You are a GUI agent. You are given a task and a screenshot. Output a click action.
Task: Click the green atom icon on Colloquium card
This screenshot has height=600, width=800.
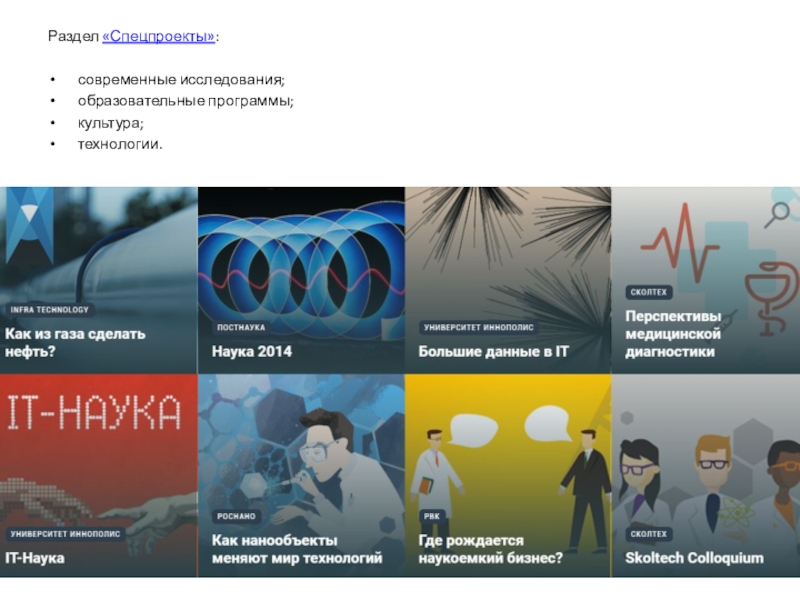[x=737, y=510]
